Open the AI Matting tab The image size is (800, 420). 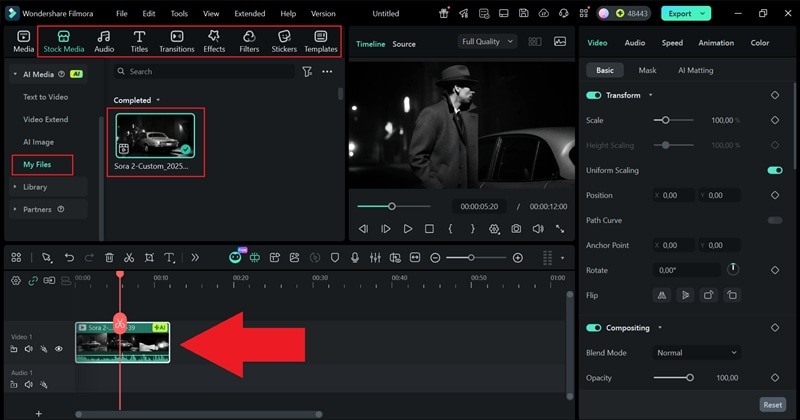tap(695, 70)
